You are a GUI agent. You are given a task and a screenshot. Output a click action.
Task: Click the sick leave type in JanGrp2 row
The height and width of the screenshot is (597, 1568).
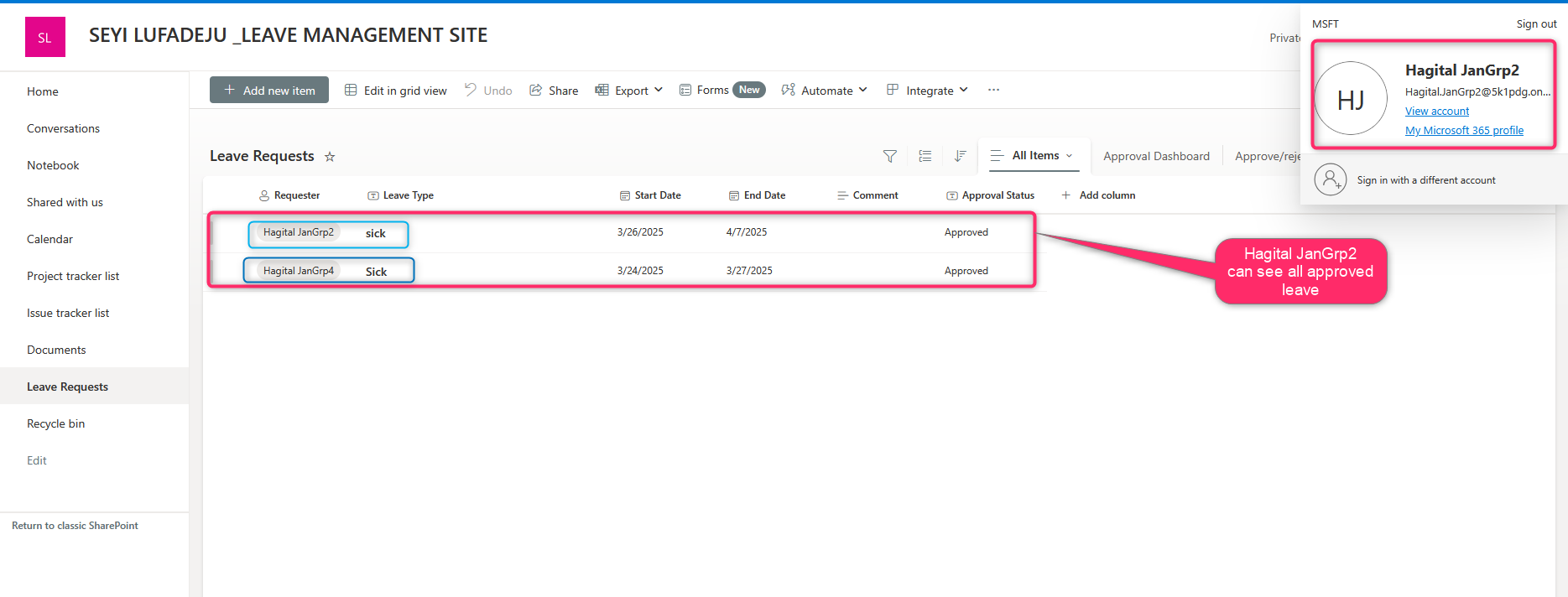point(375,234)
